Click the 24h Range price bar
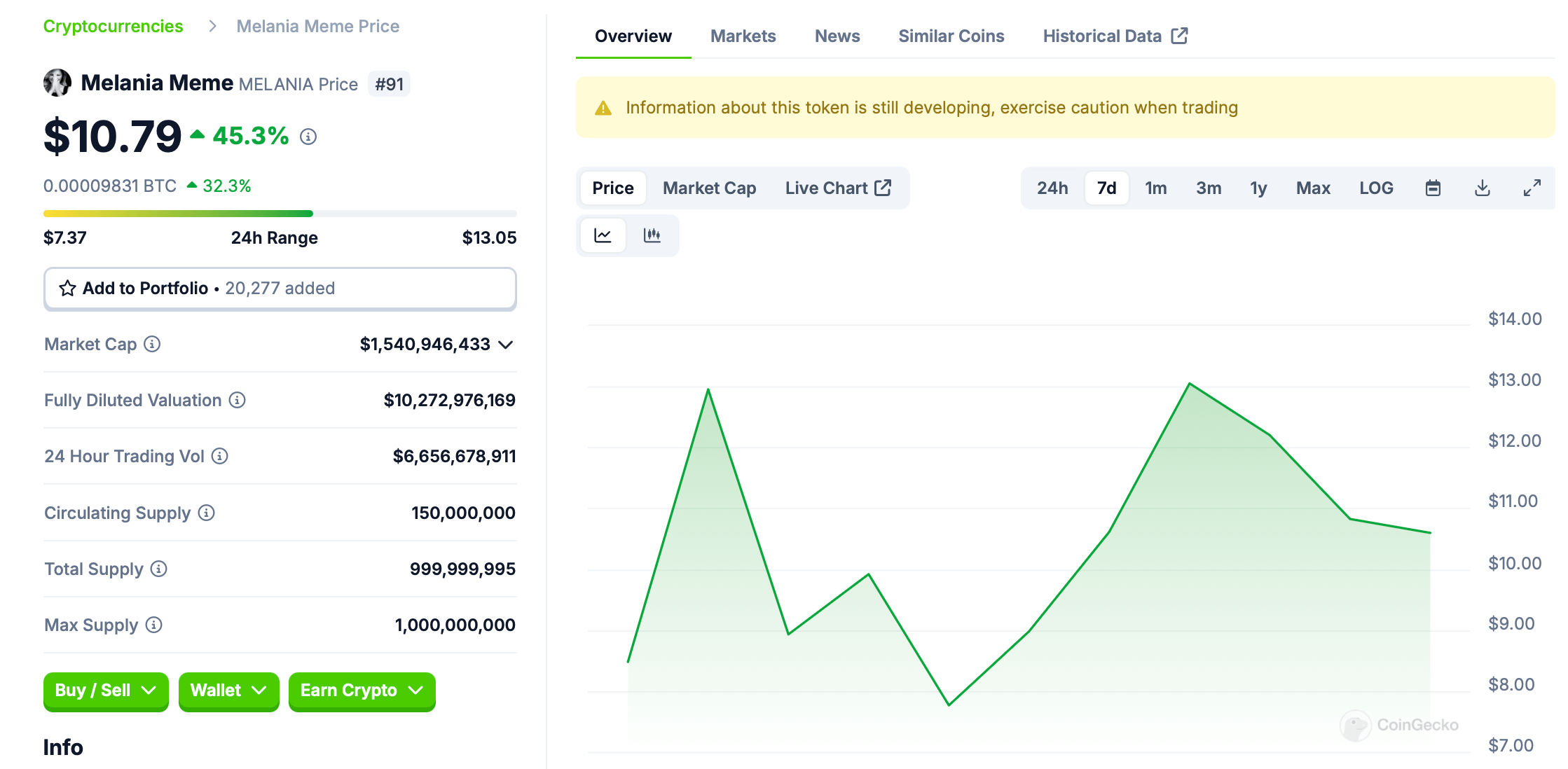This screenshot has height=769, width=1568. coord(280,214)
